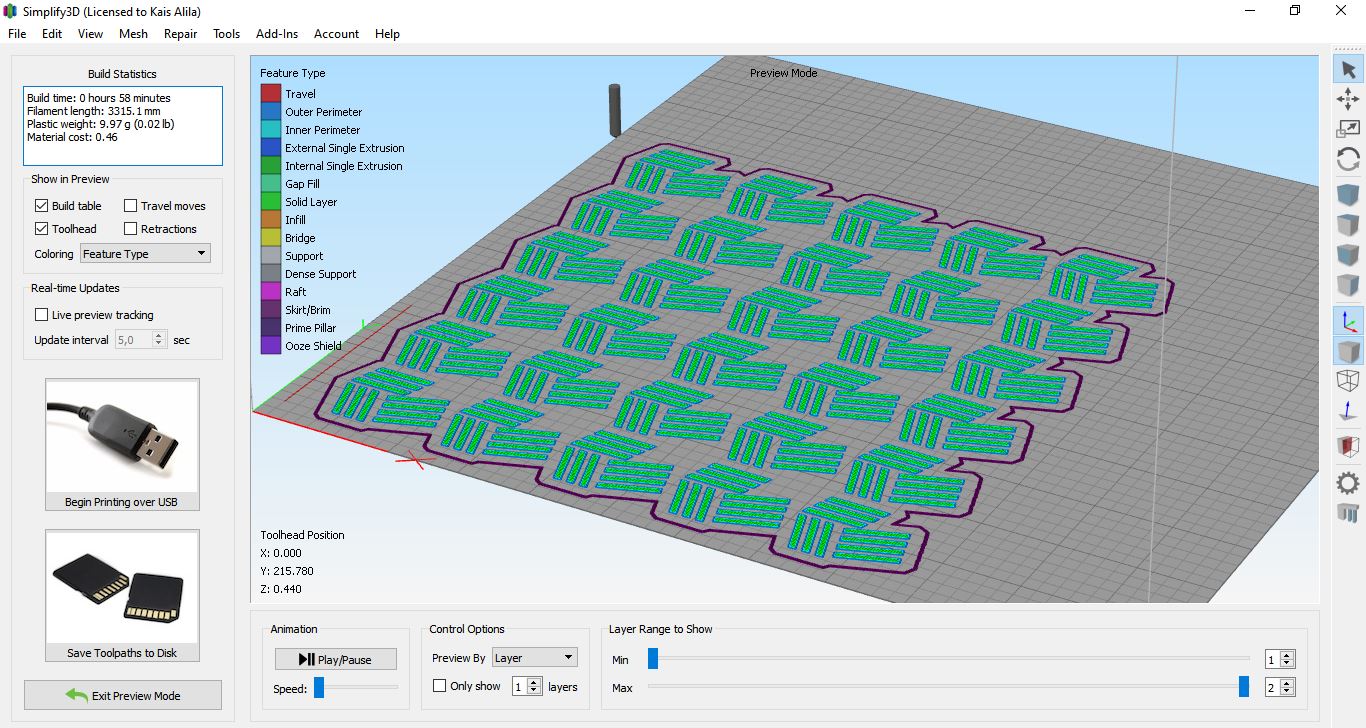Increase the Min layer stepper value
This screenshot has height=728, width=1366.
[x=1287, y=656]
